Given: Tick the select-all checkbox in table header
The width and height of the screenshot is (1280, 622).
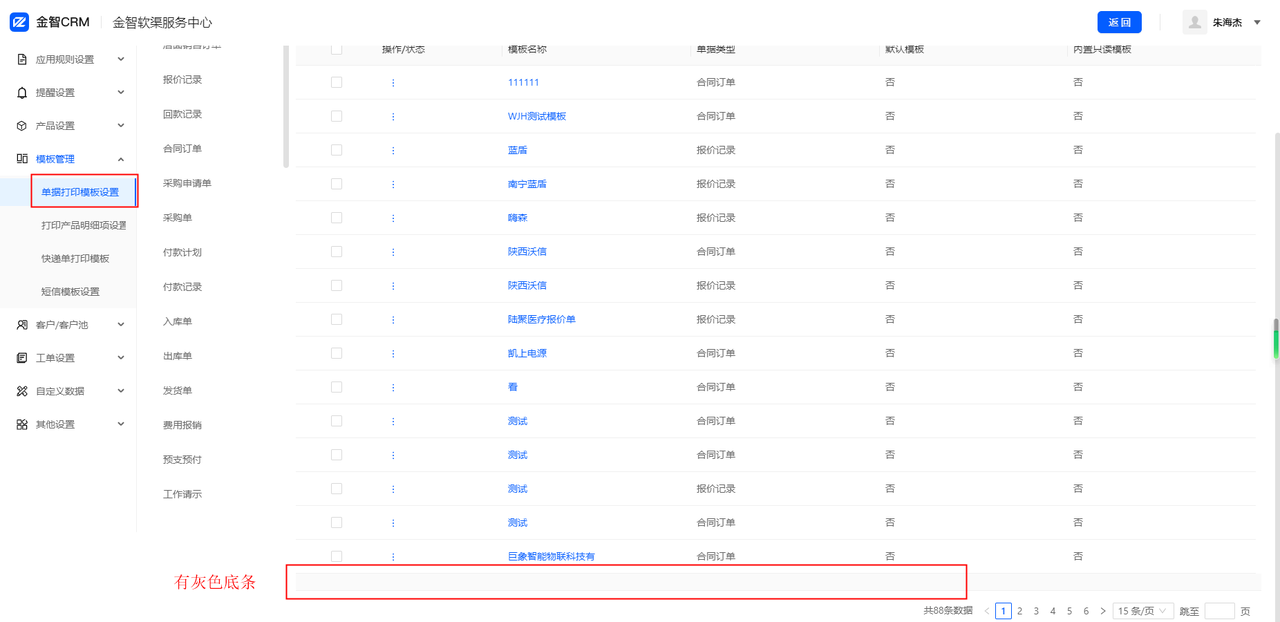Looking at the screenshot, I should tap(336, 49).
